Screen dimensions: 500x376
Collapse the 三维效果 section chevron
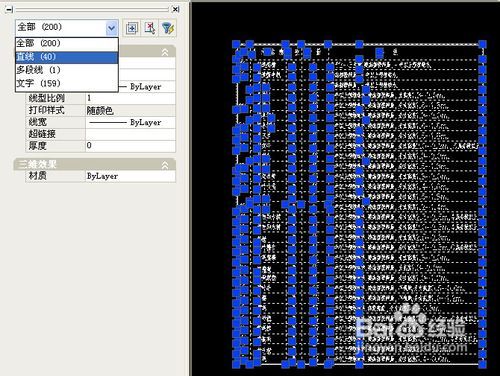point(165,165)
